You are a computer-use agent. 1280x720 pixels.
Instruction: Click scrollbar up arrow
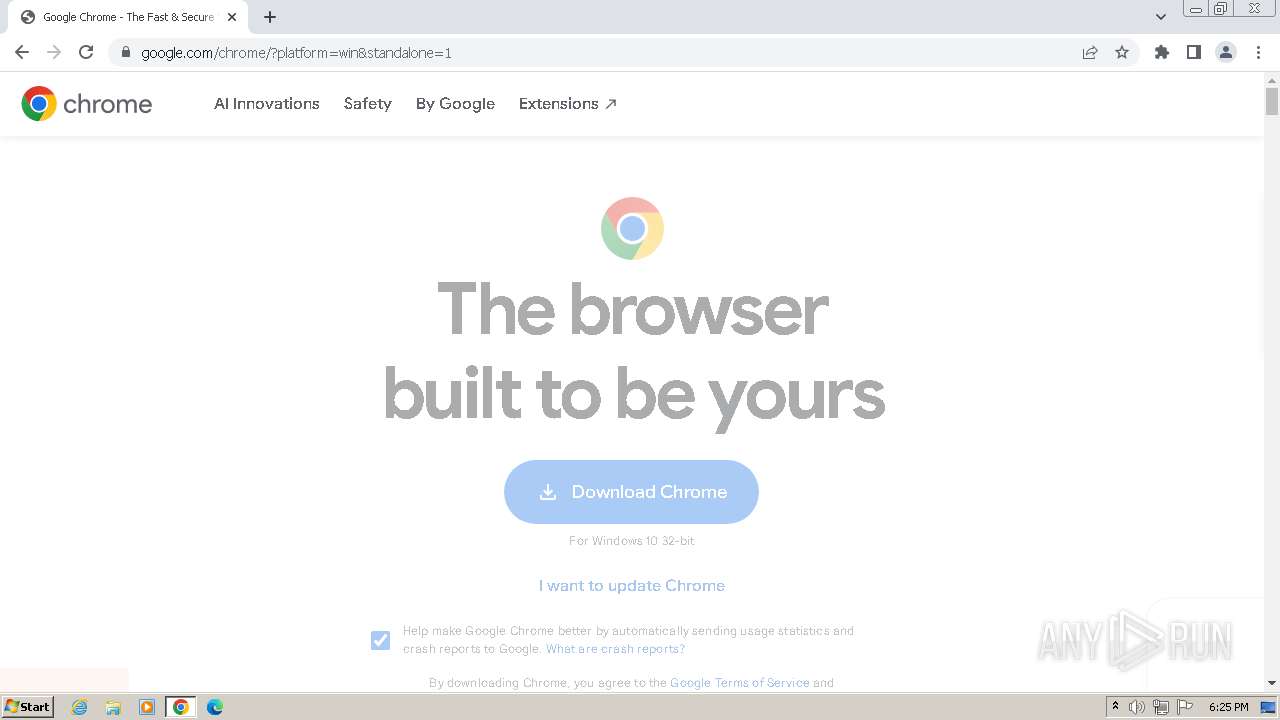click(1272, 79)
